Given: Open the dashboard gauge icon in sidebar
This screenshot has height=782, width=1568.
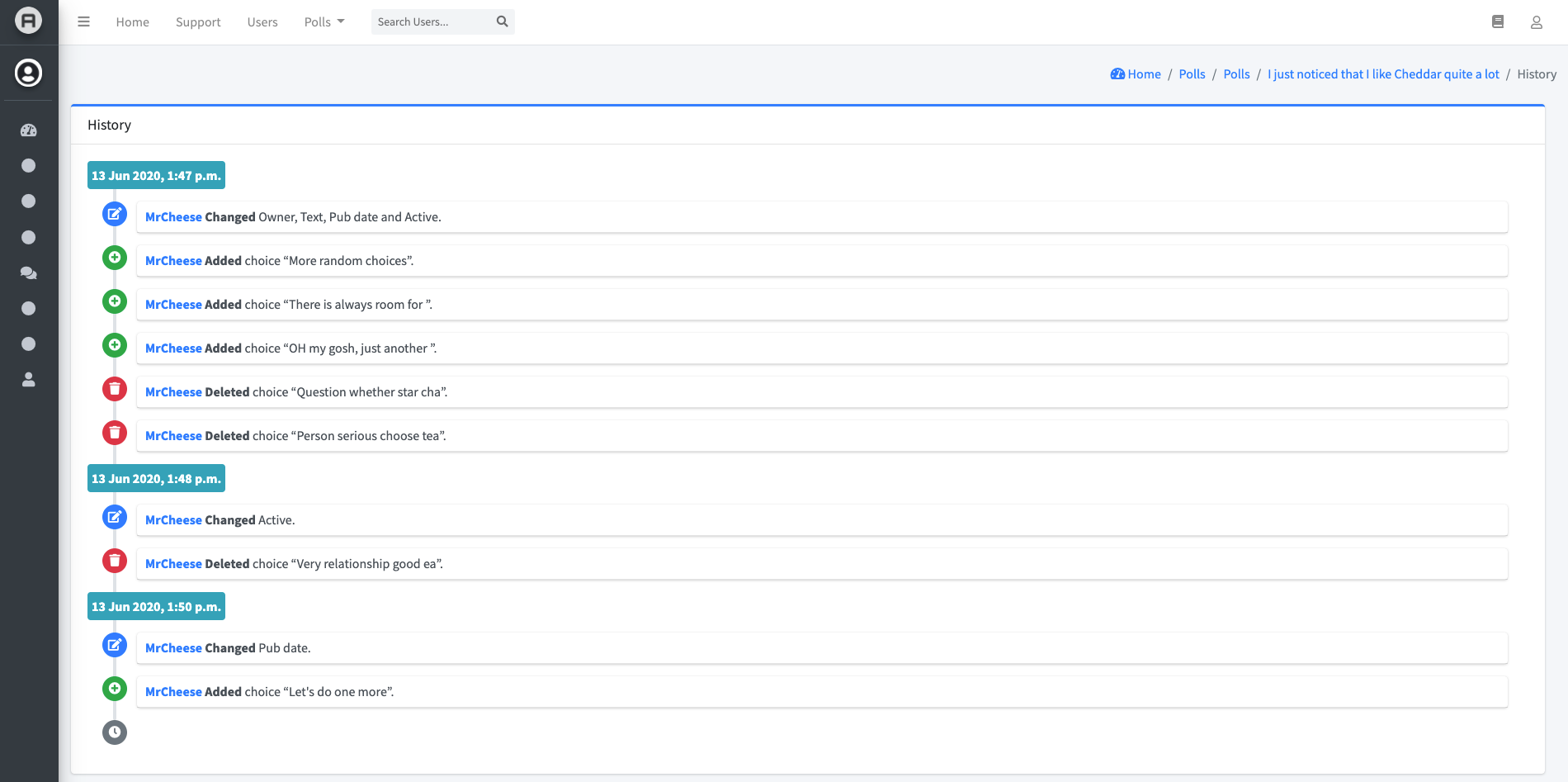Looking at the screenshot, I should (29, 130).
